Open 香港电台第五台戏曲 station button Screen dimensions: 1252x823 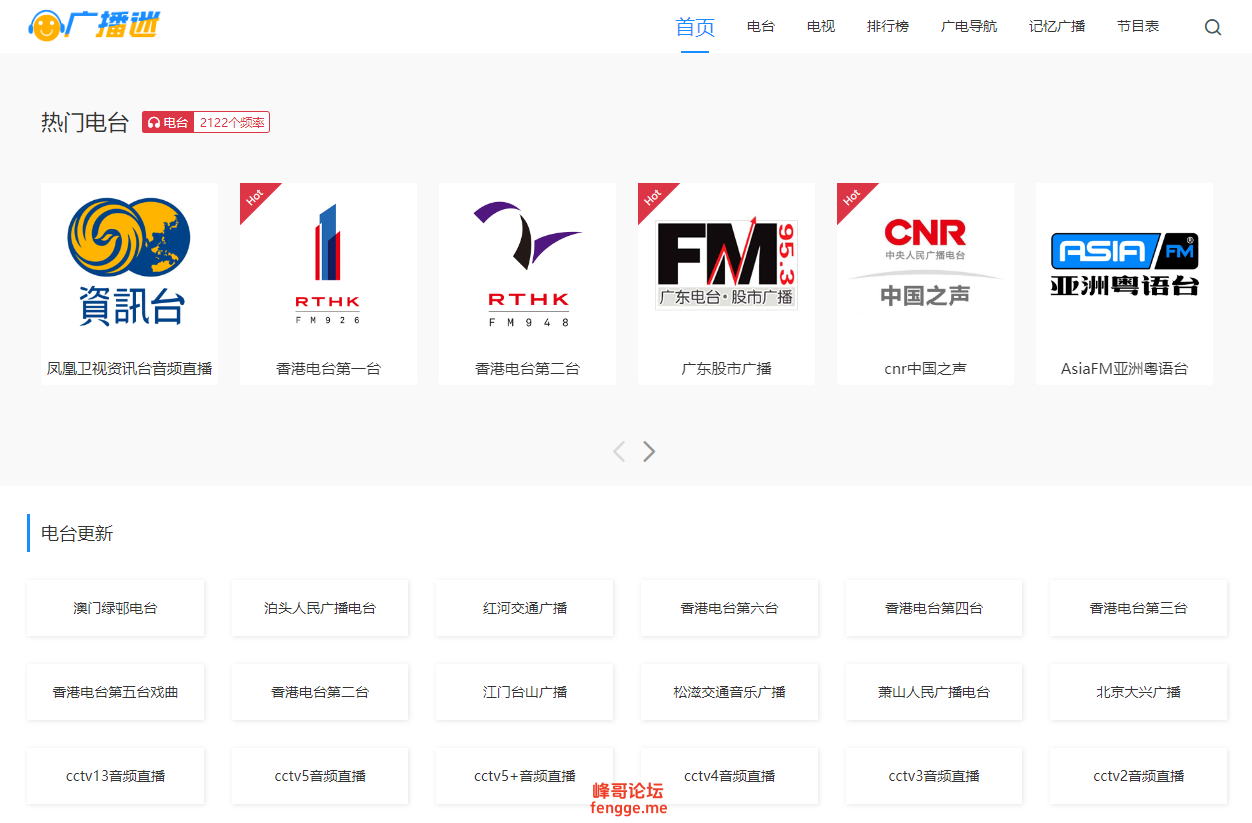(x=115, y=692)
